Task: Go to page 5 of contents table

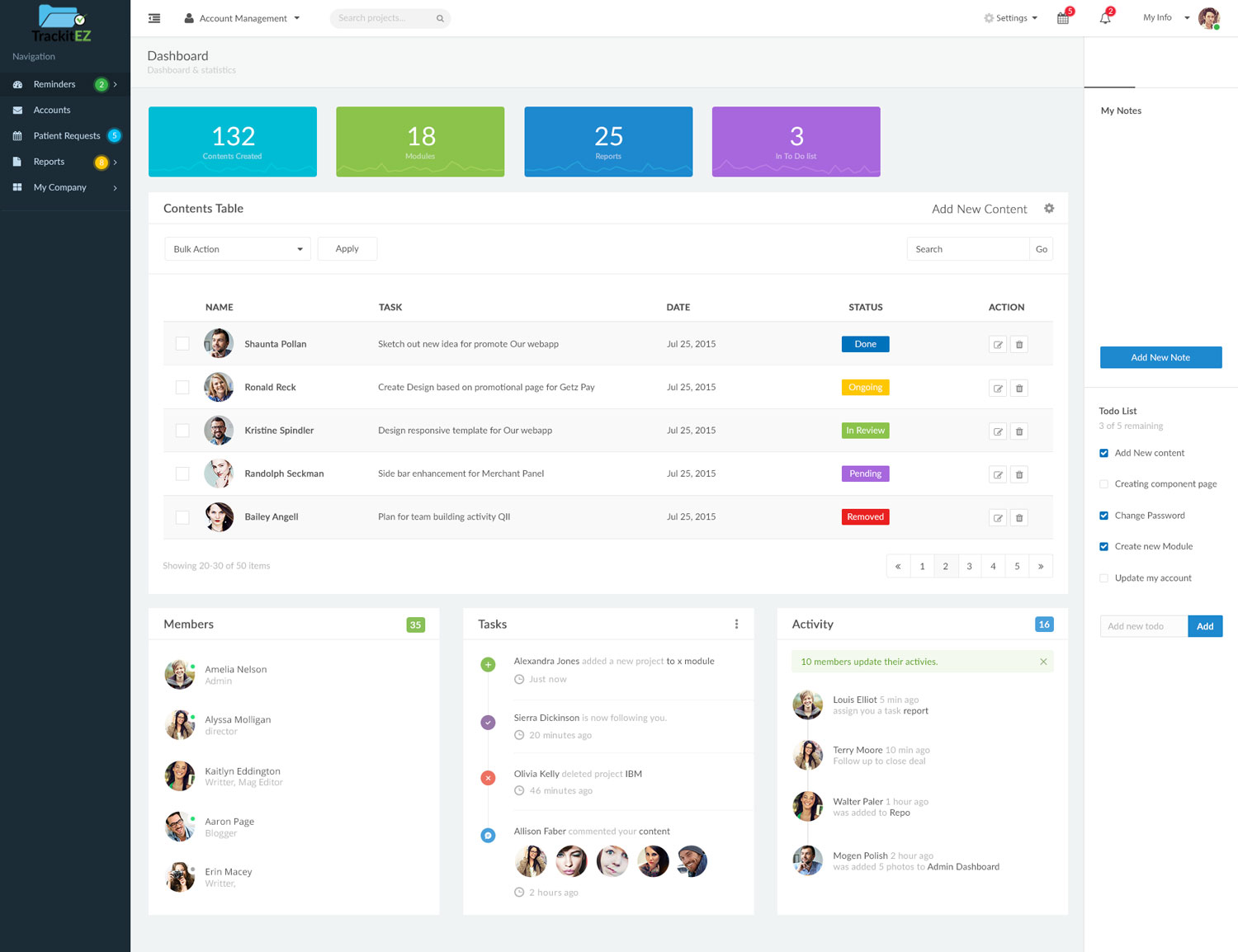Action: pyautogui.click(x=1018, y=566)
